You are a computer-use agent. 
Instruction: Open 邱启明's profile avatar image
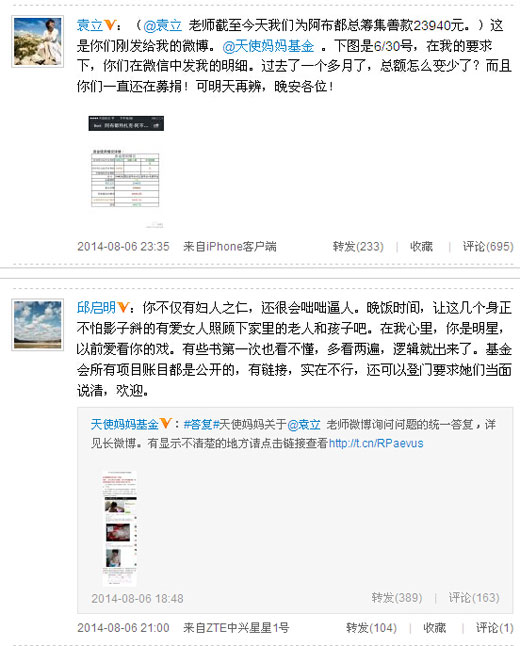(37, 325)
